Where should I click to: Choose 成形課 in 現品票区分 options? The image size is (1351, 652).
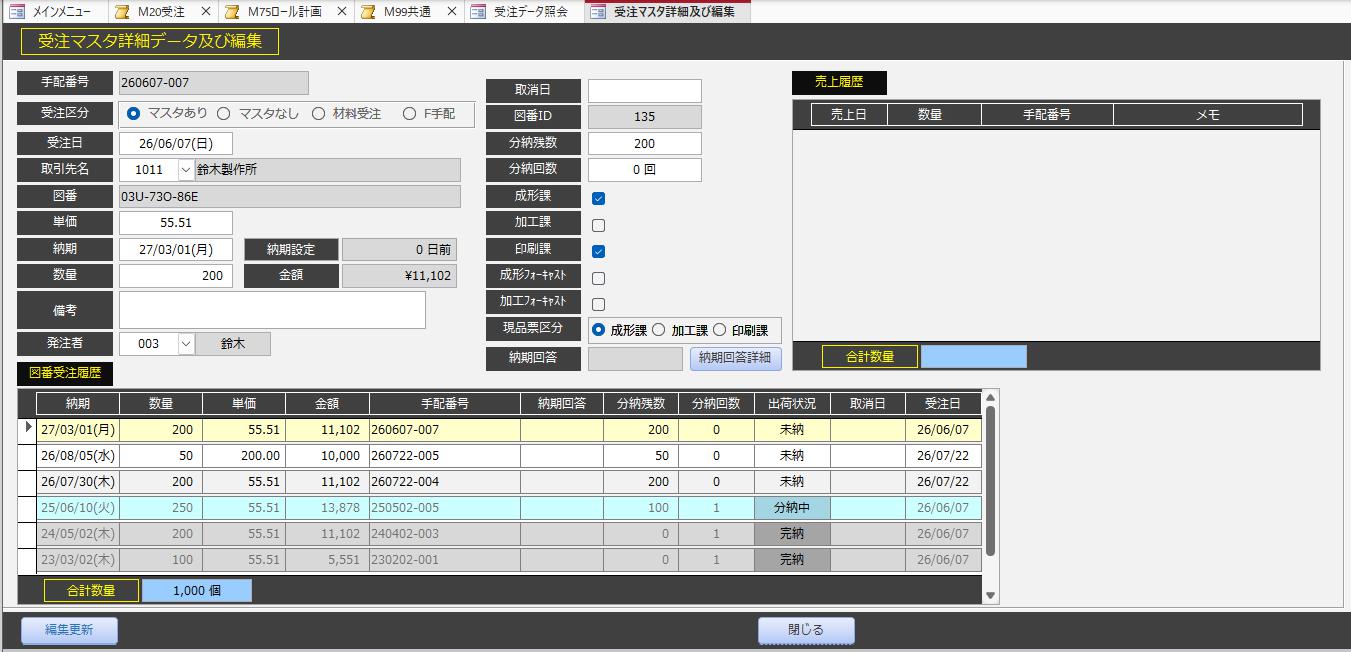(598, 330)
